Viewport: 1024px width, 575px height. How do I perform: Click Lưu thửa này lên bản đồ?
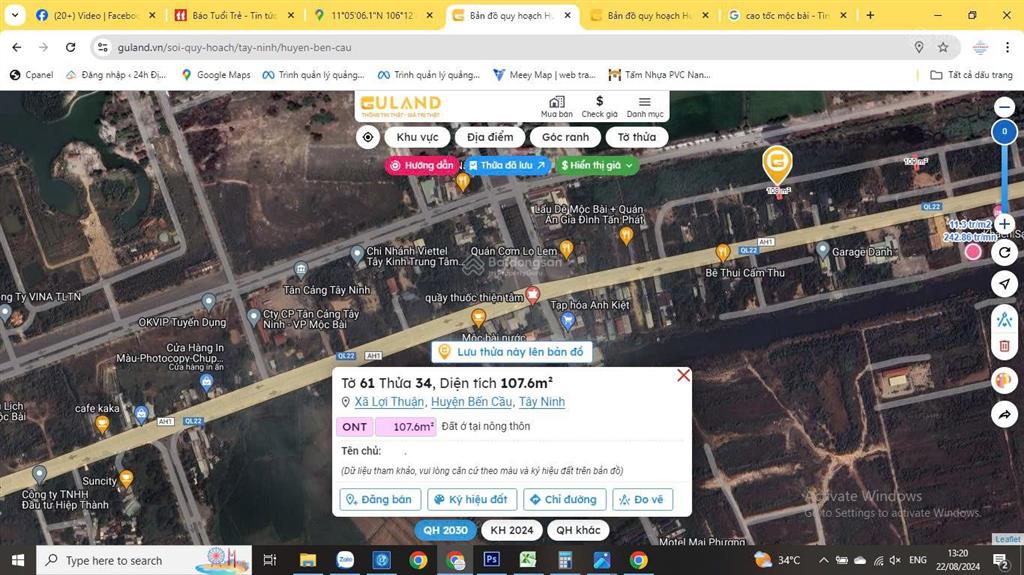point(512,352)
